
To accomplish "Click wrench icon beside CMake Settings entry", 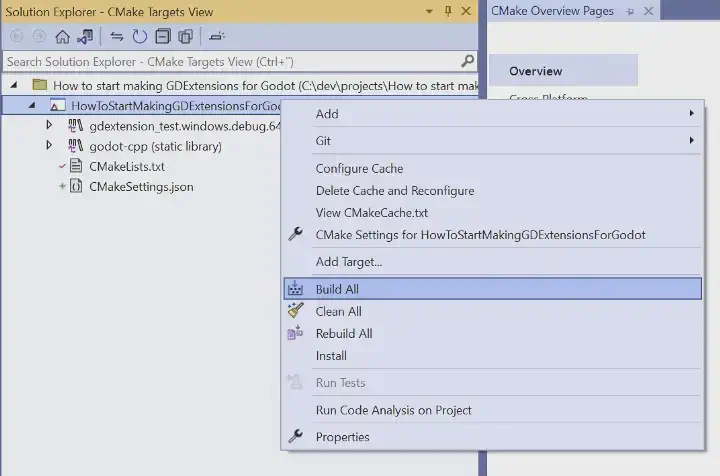I will coord(295,234).
